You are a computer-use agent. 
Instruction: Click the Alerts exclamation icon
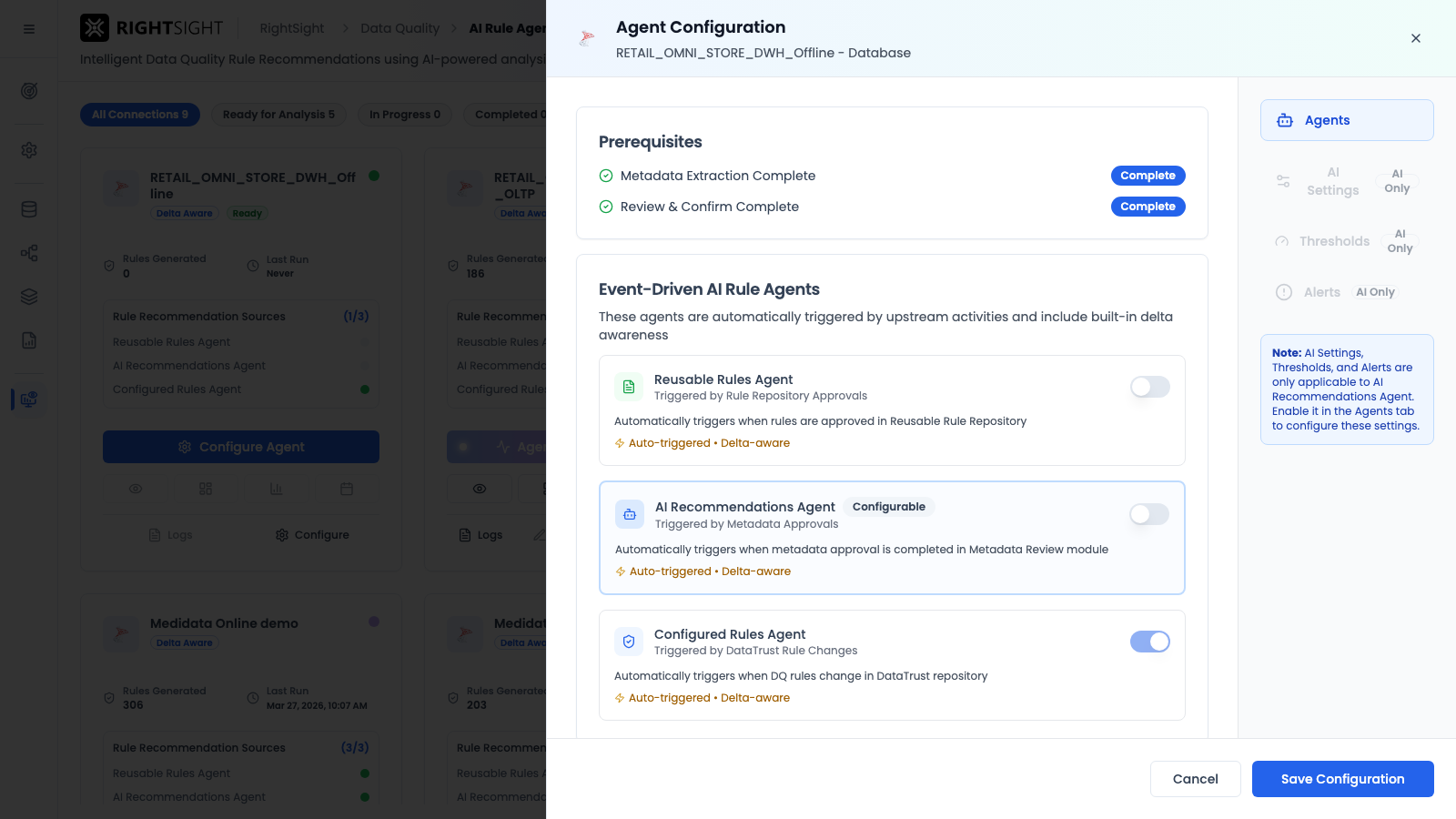tap(1284, 292)
